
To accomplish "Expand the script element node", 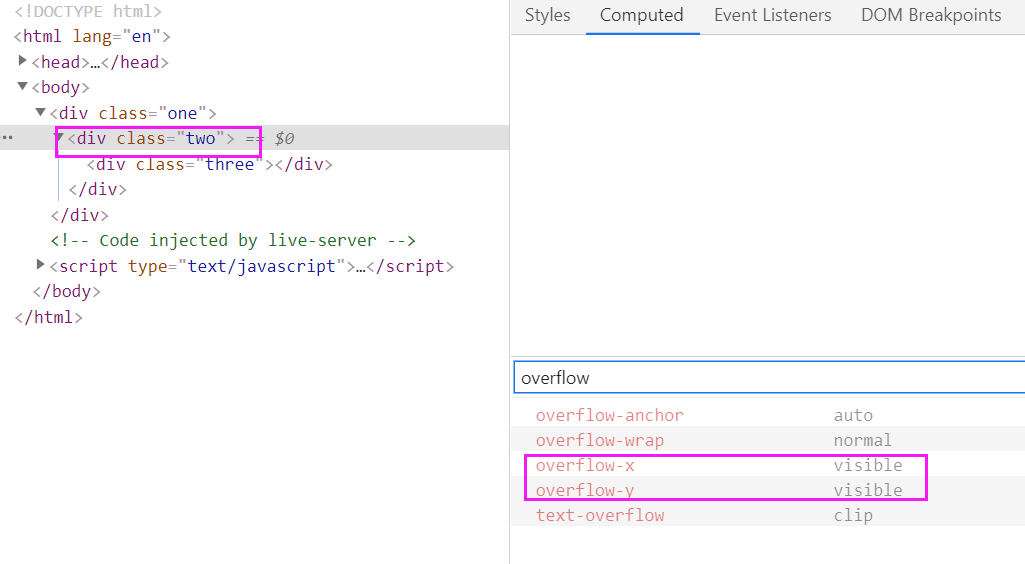I will (x=40, y=265).
